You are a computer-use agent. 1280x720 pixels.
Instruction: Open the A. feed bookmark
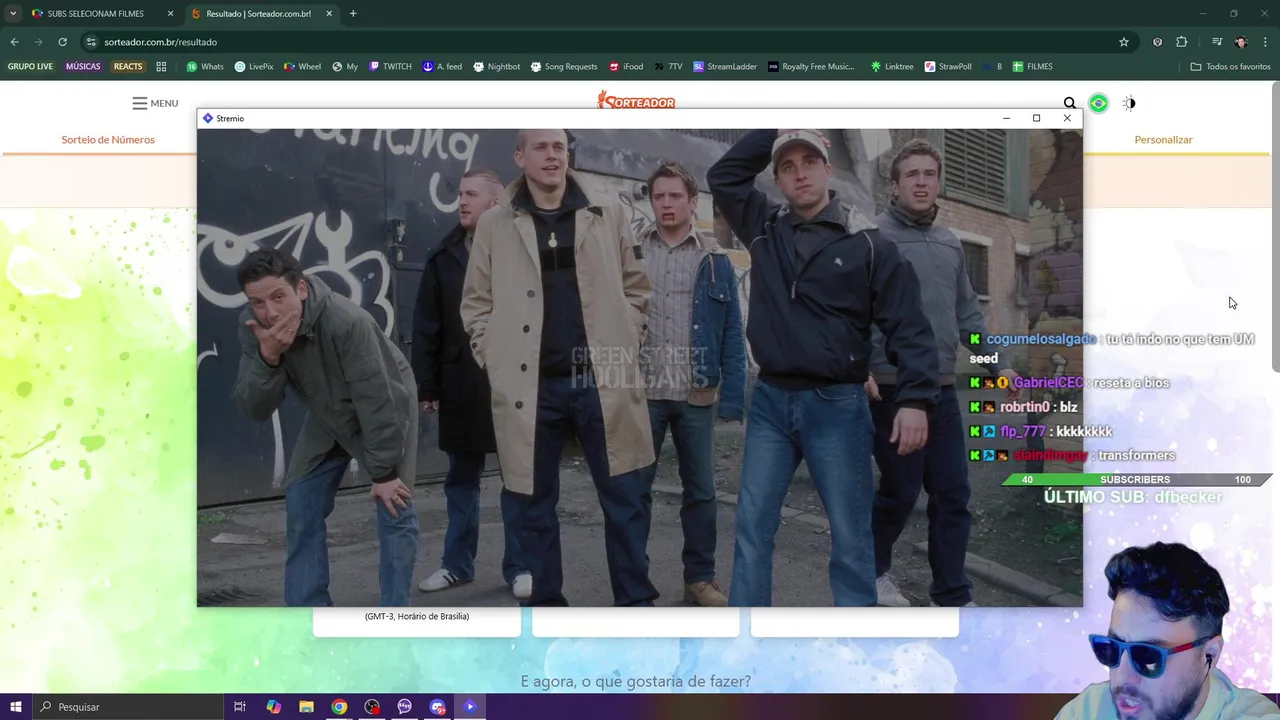click(x=442, y=67)
